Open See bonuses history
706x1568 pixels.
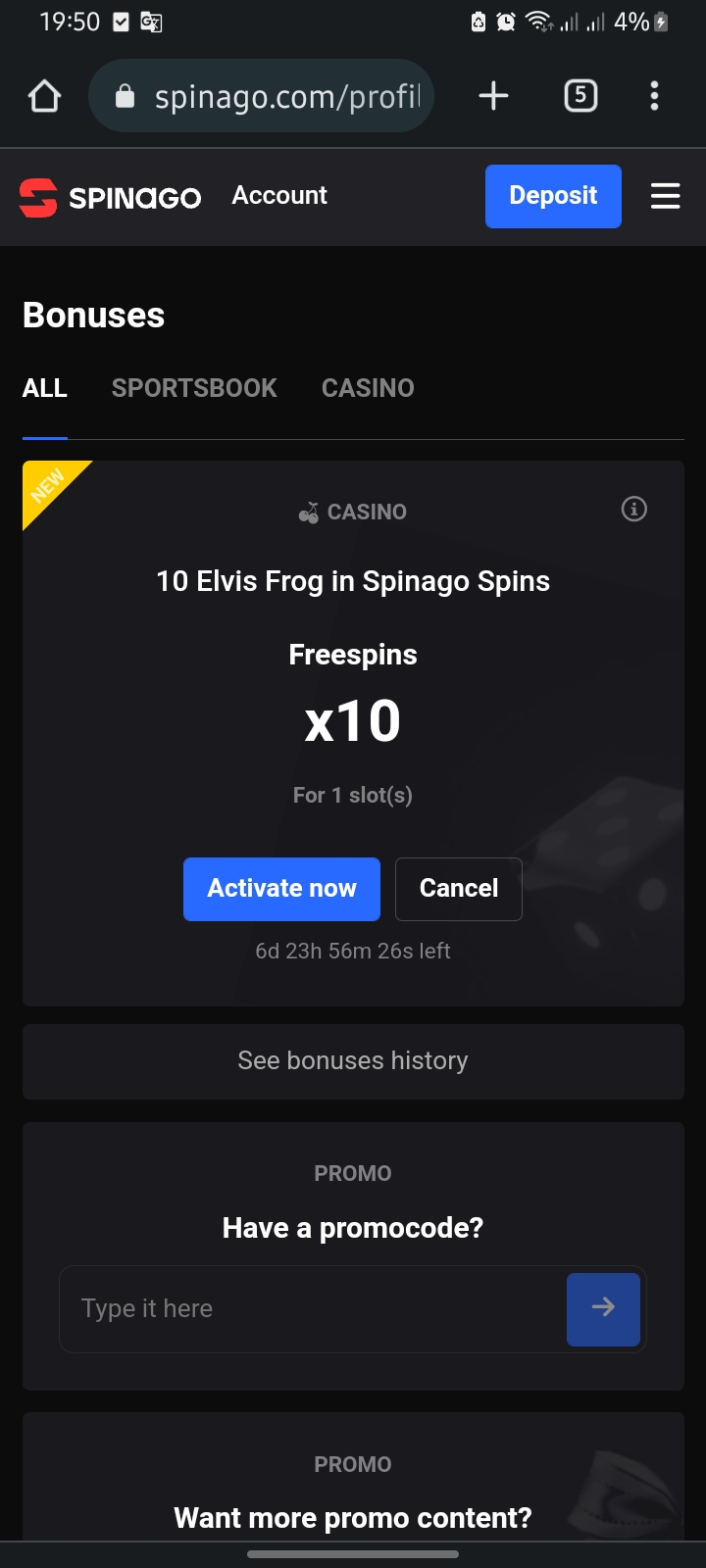[353, 1061]
